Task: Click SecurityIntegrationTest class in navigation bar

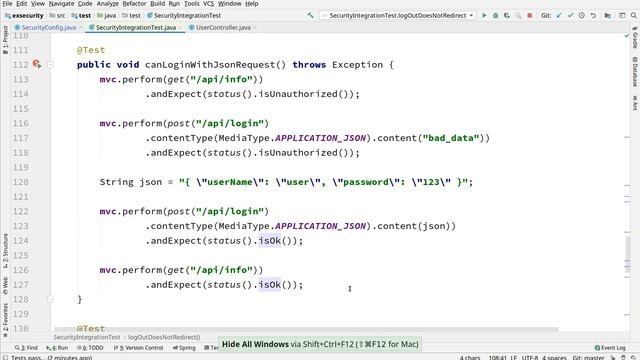Action: pos(184,16)
